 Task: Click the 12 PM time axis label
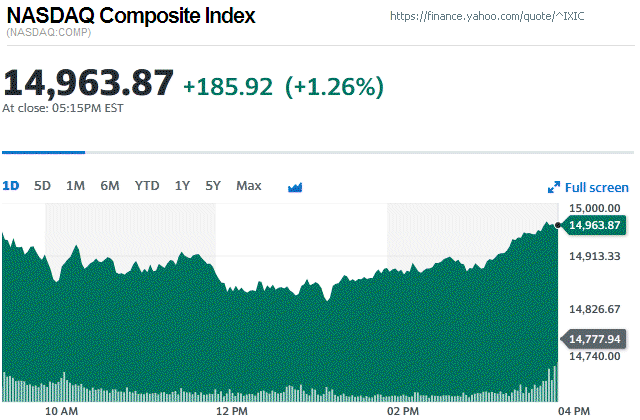click(x=232, y=411)
